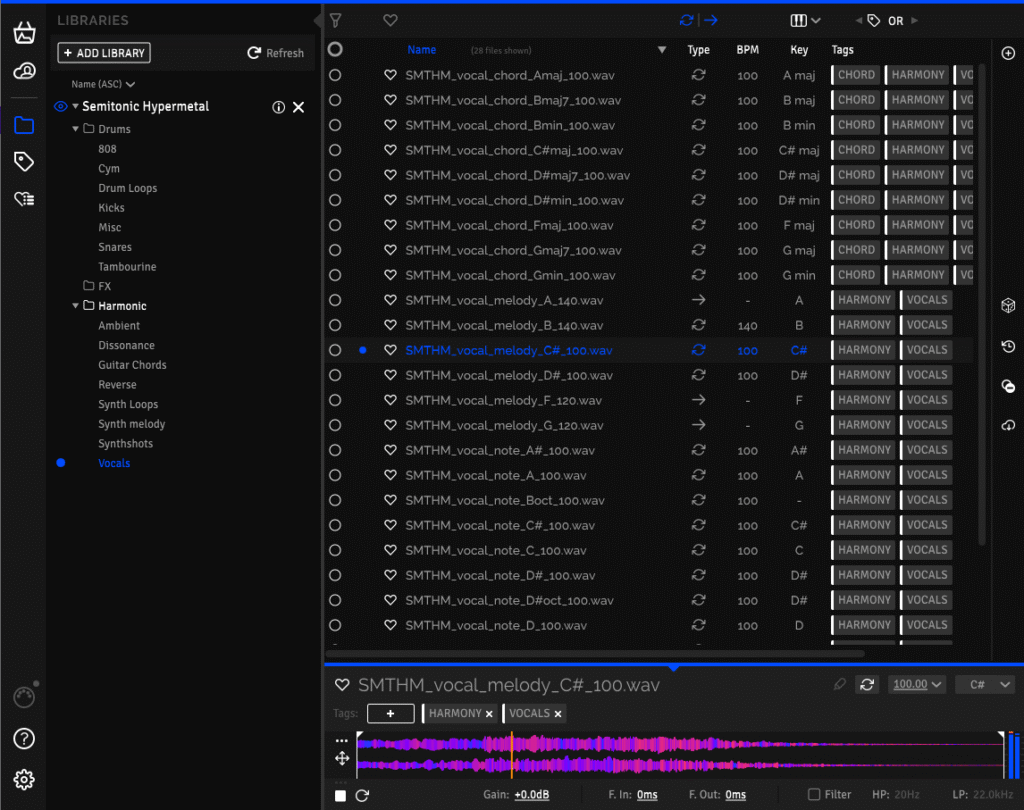Select Guitar Chords folder

point(132,365)
